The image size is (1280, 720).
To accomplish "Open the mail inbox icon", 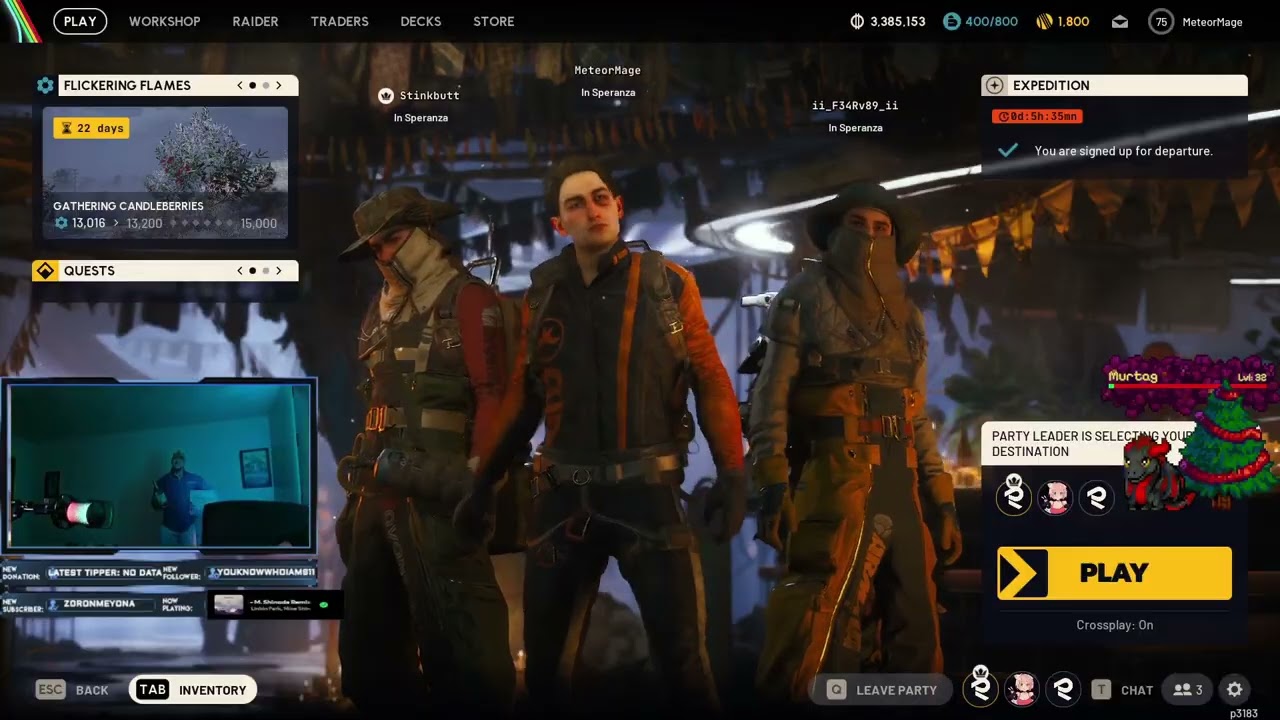I will coord(1120,21).
